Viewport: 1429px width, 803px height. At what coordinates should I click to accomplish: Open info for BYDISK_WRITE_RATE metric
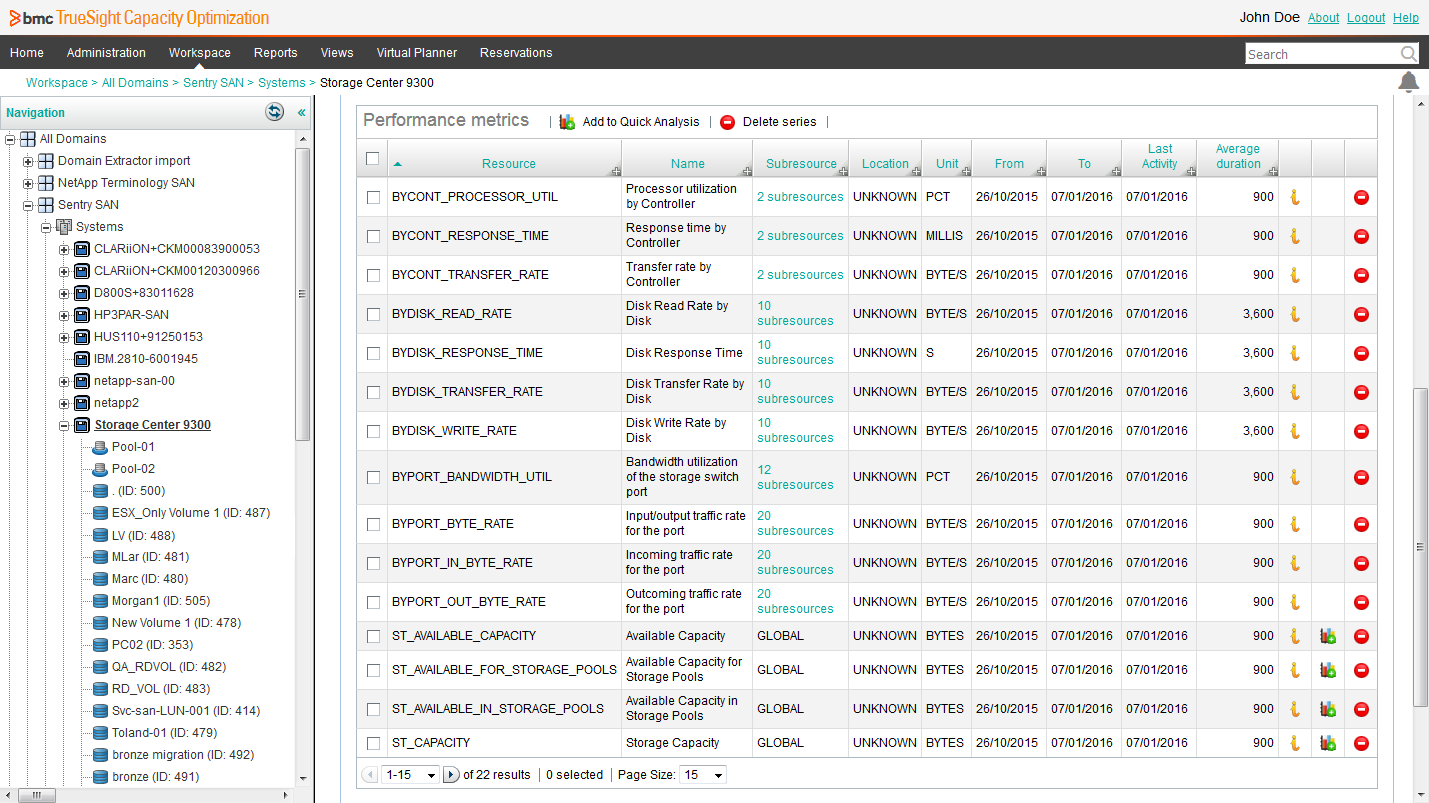click(1293, 431)
